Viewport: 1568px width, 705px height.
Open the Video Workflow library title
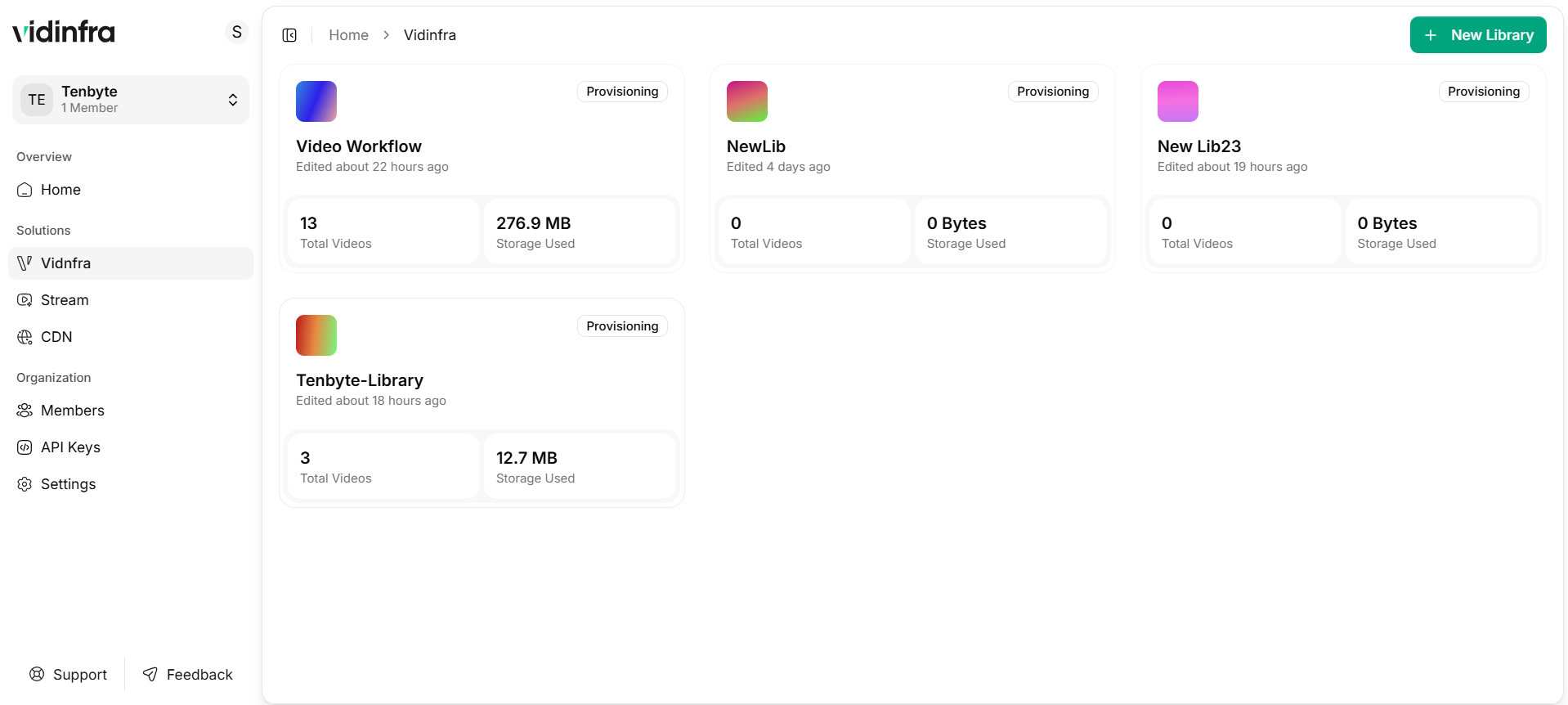click(359, 146)
